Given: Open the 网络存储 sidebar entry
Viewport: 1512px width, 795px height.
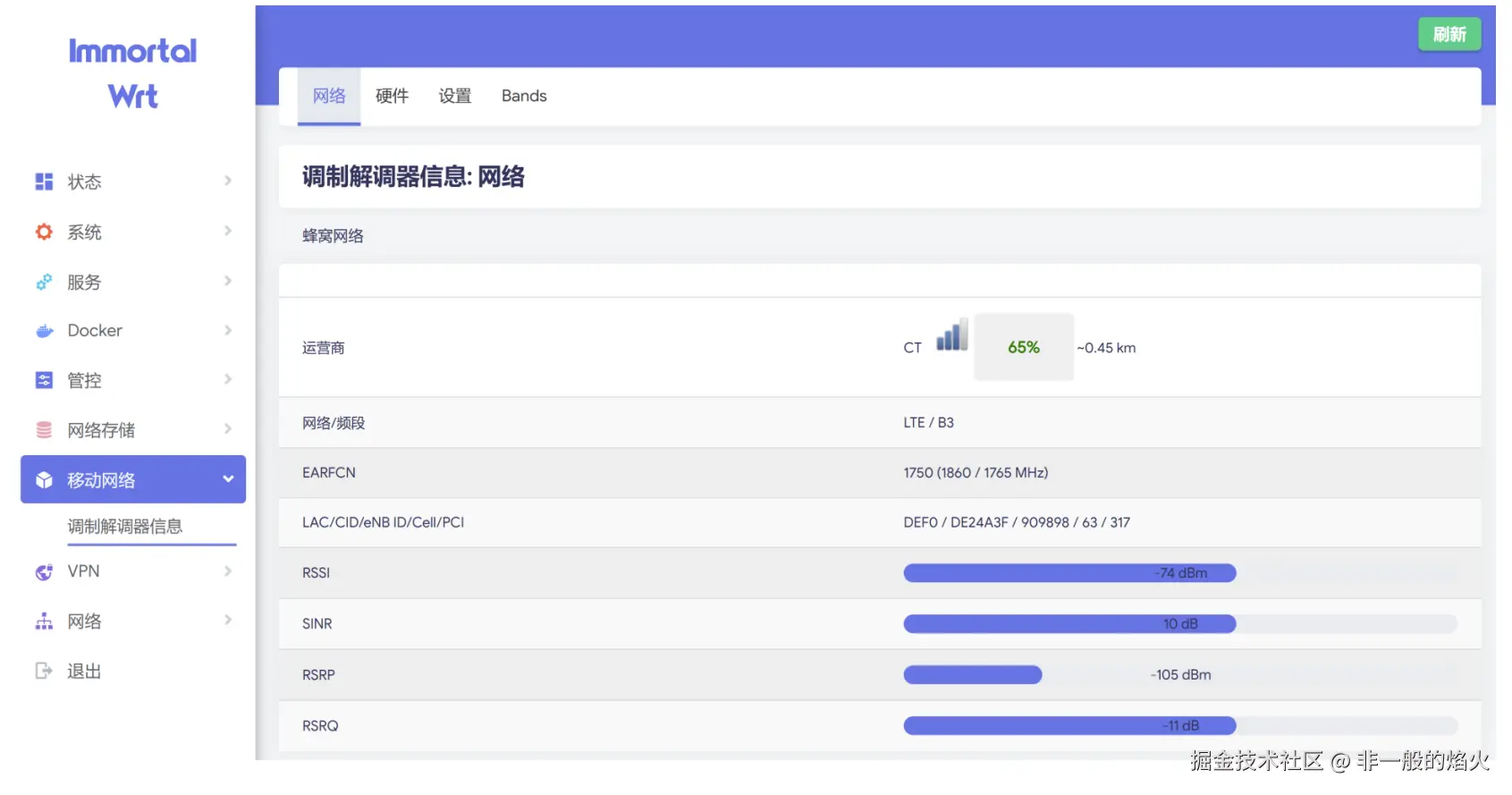Looking at the screenshot, I should 133,430.
